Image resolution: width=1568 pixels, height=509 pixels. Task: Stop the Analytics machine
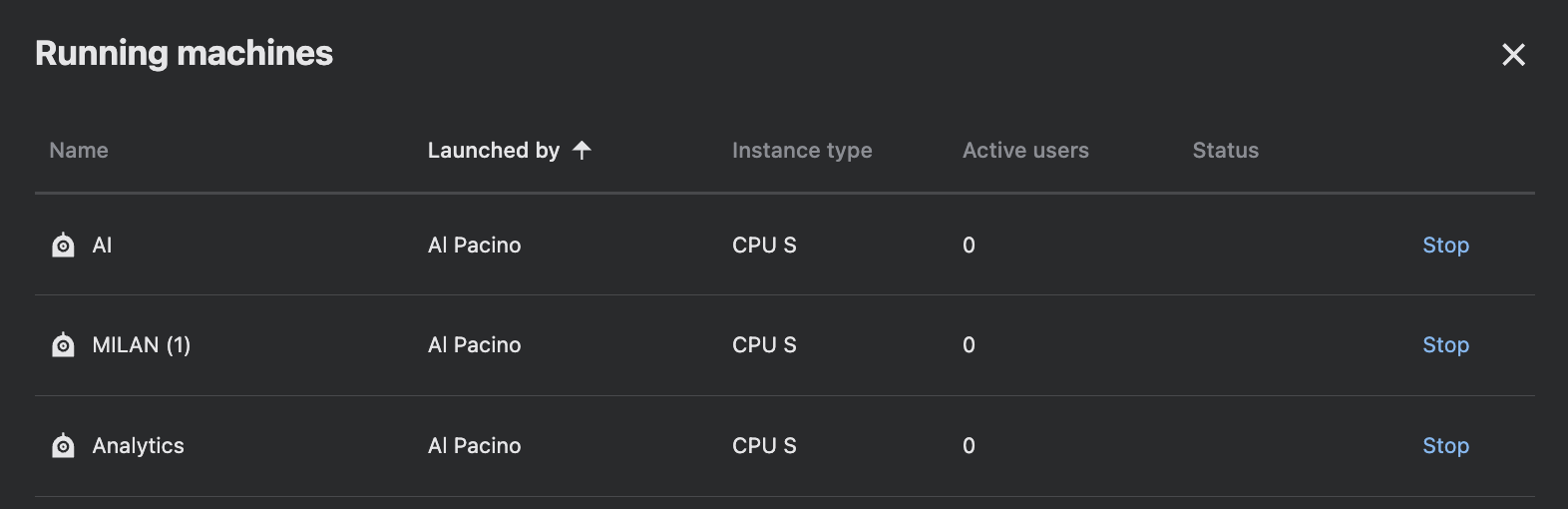pyautogui.click(x=1445, y=445)
